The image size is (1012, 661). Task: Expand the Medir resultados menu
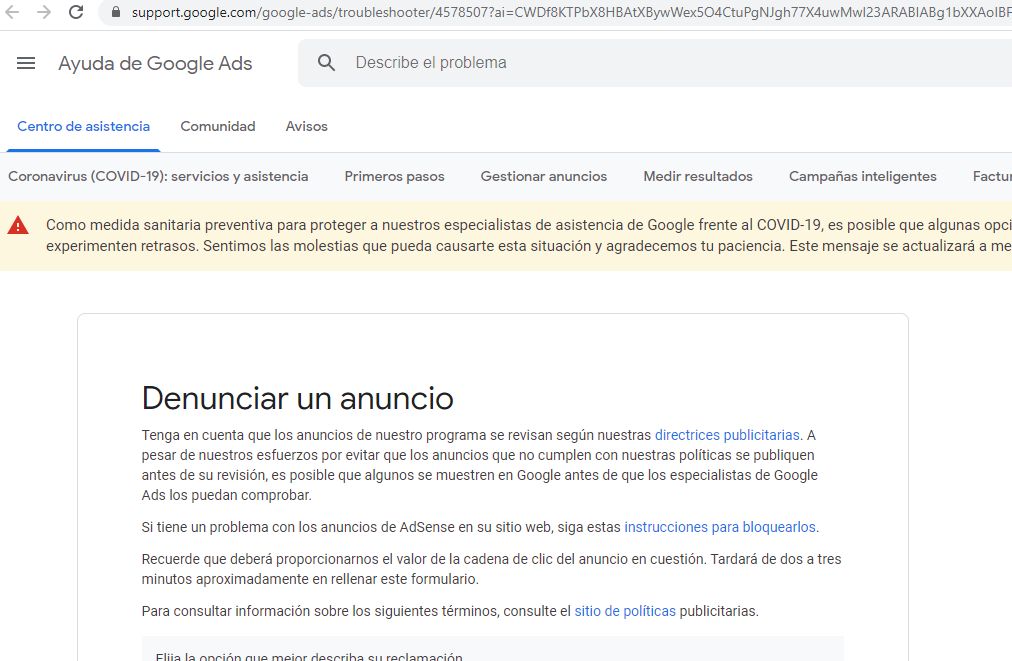point(698,177)
